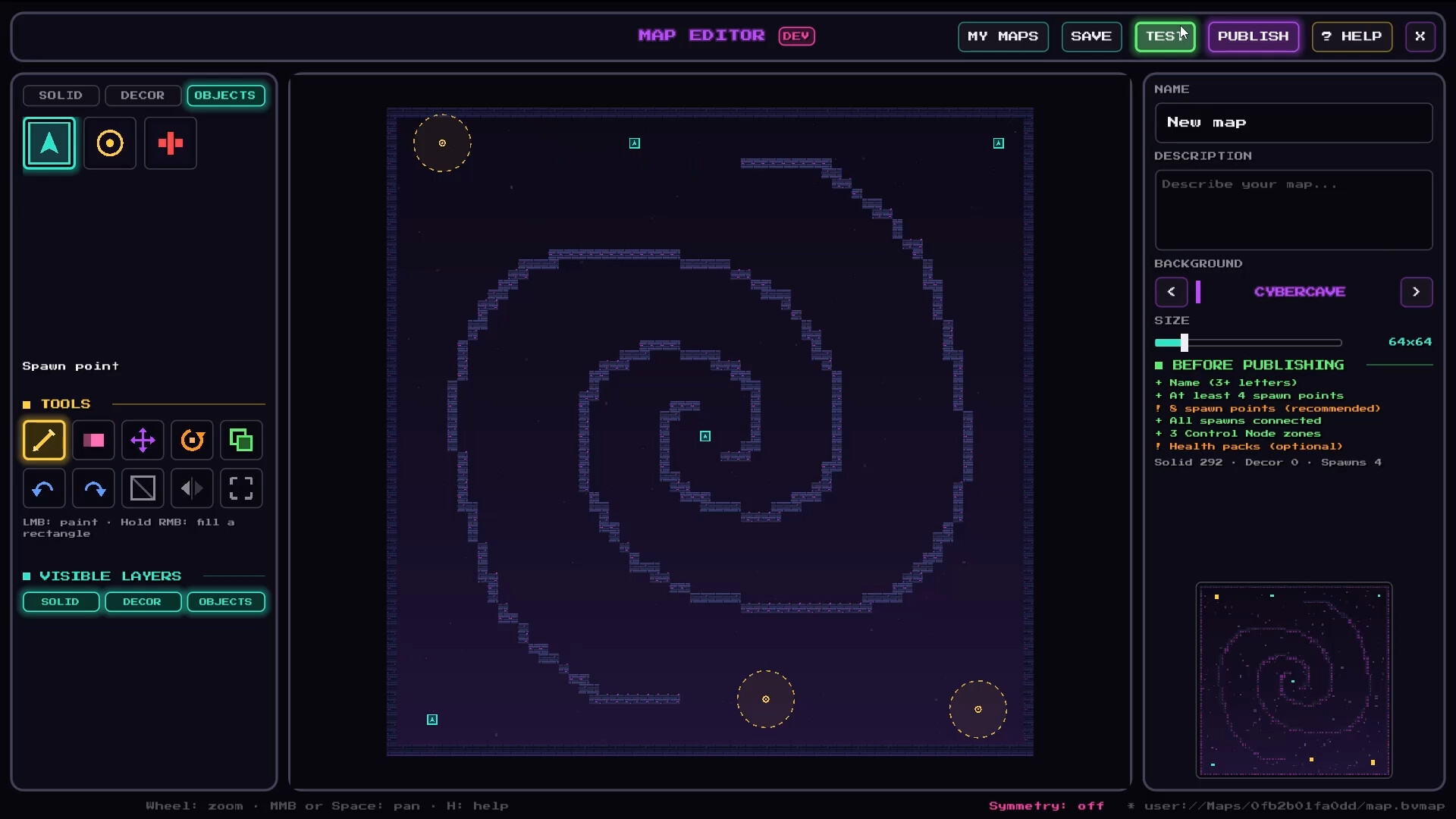Click the orange rotate tool

point(192,440)
